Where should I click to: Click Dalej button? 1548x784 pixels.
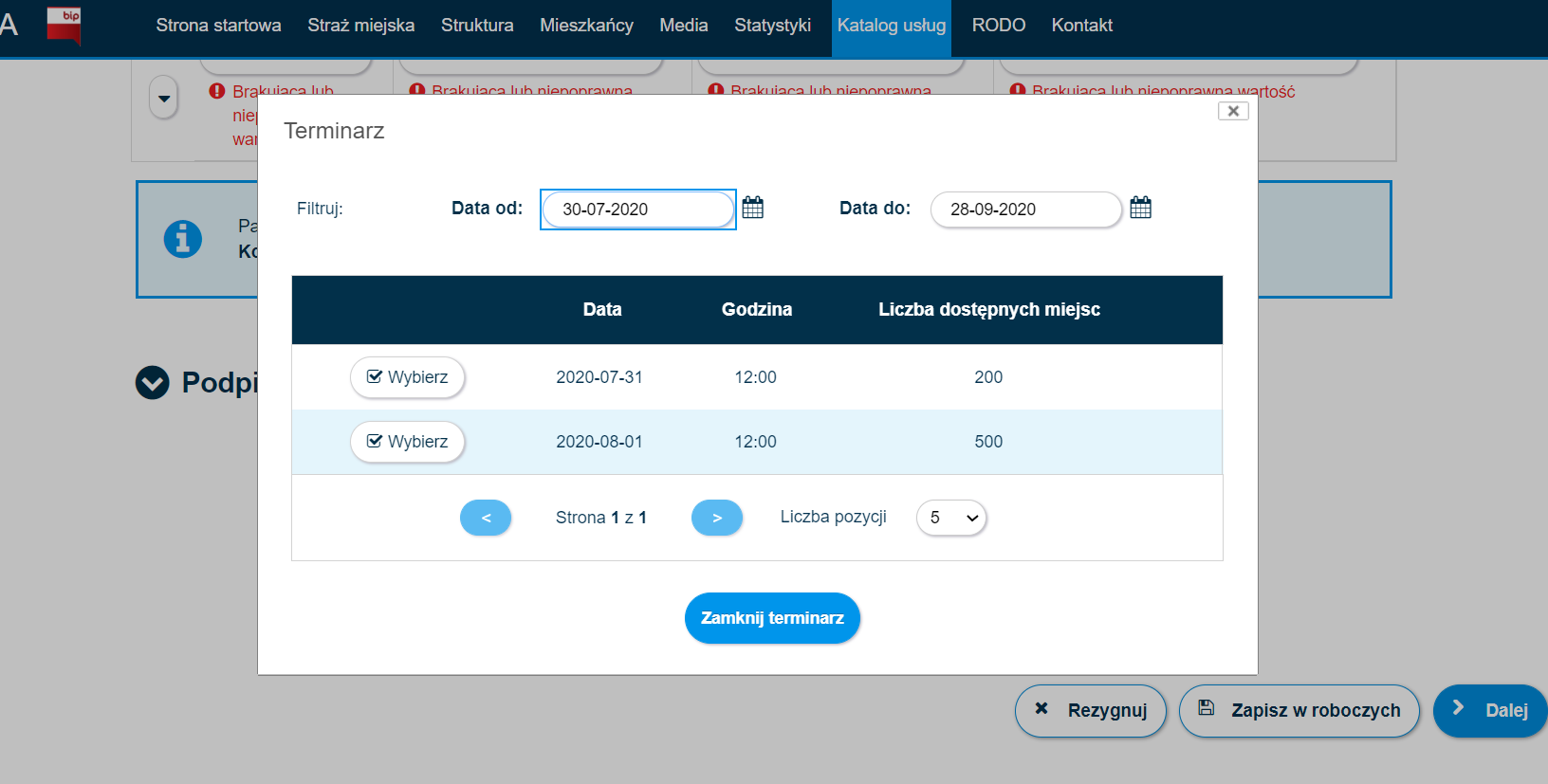coord(1490,711)
